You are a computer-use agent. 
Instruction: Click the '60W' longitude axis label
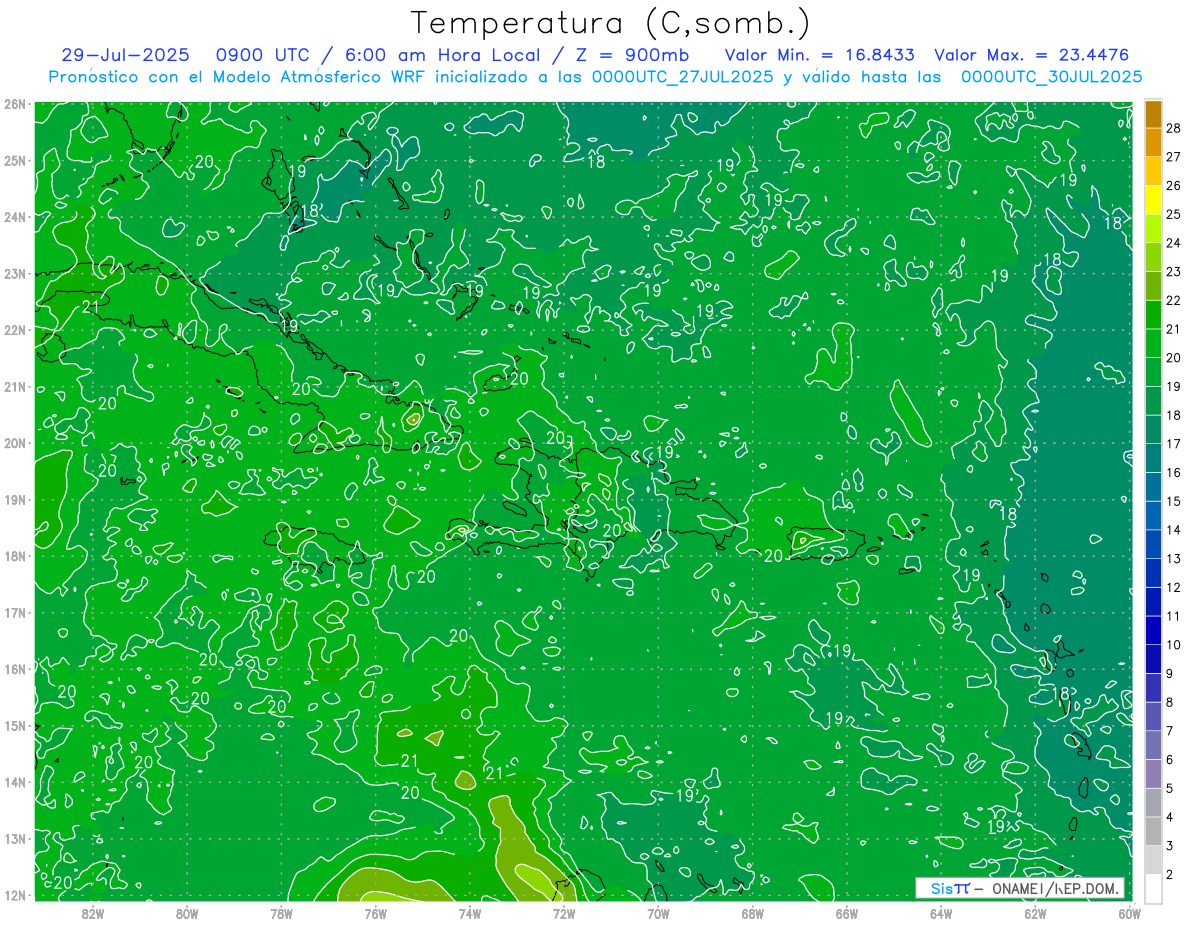1130,912
